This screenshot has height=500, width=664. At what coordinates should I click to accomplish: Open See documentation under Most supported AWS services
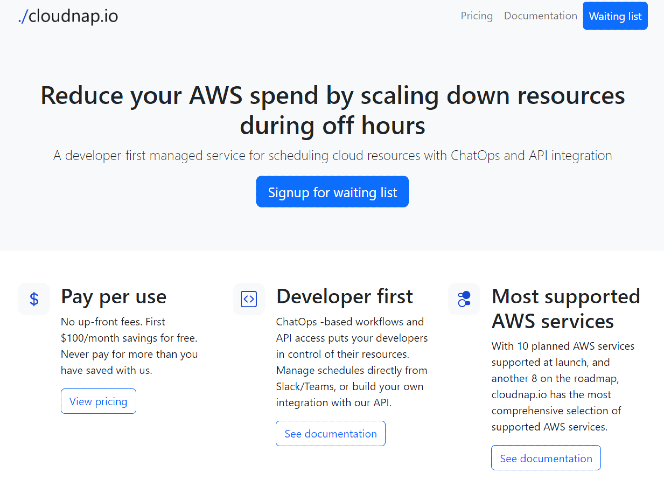pos(546,458)
